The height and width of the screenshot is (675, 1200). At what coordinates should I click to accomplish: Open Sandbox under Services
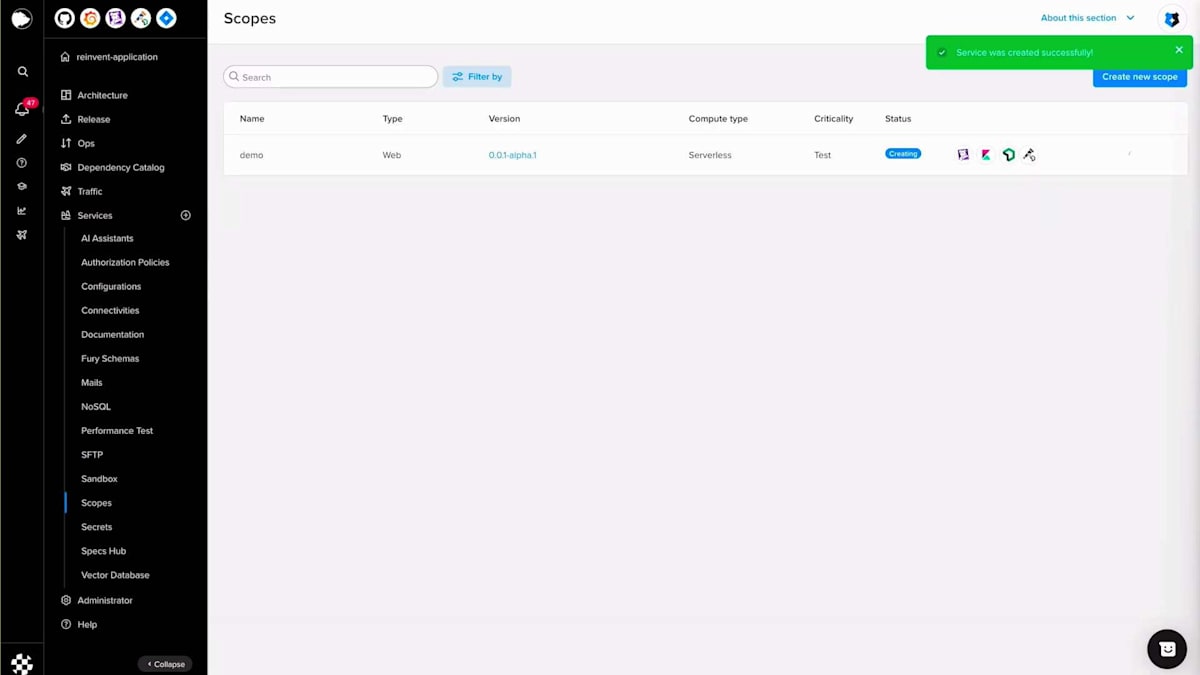pyautogui.click(x=99, y=478)
